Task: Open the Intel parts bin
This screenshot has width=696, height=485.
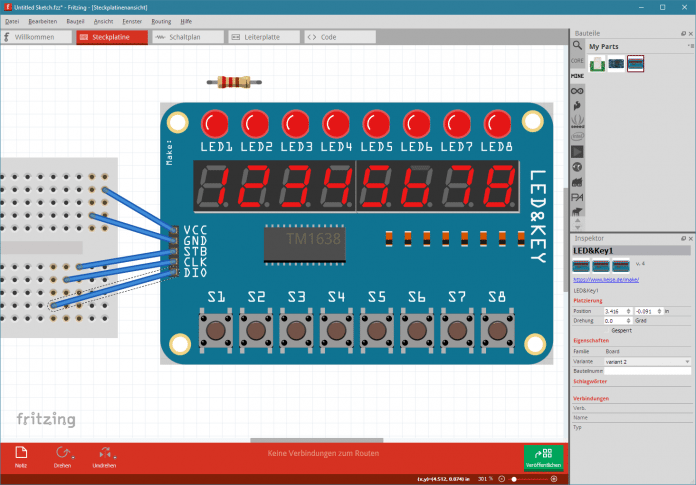Action: click(x=577, y=136)
